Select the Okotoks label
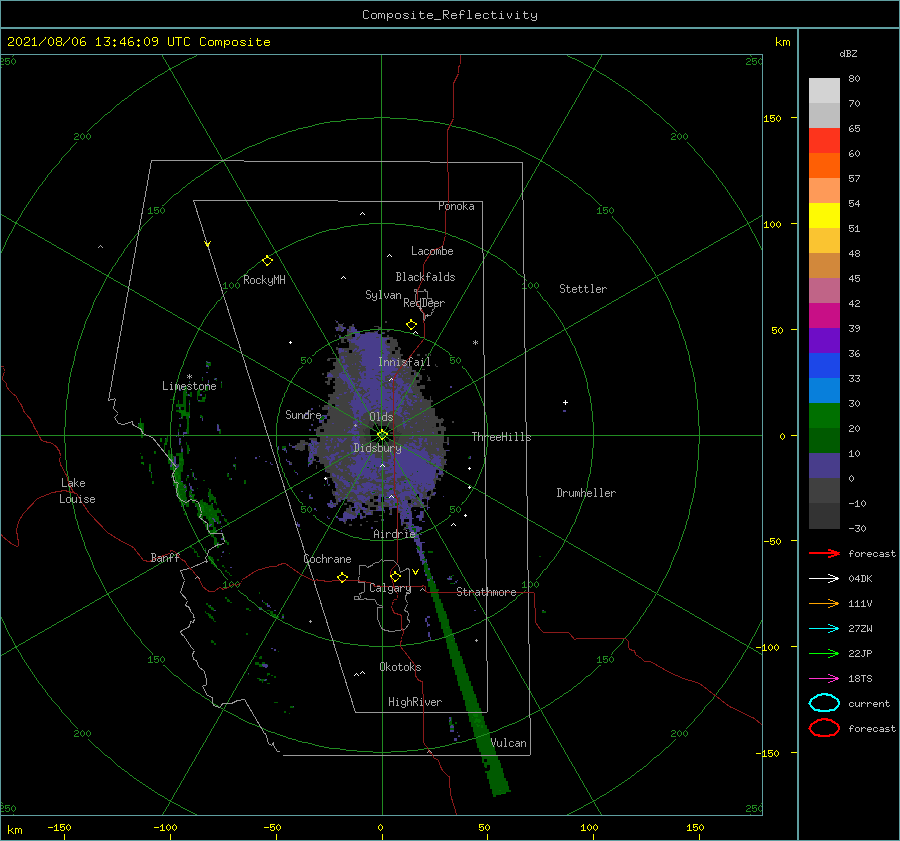The image size is (900, 841). pos(400,666)
